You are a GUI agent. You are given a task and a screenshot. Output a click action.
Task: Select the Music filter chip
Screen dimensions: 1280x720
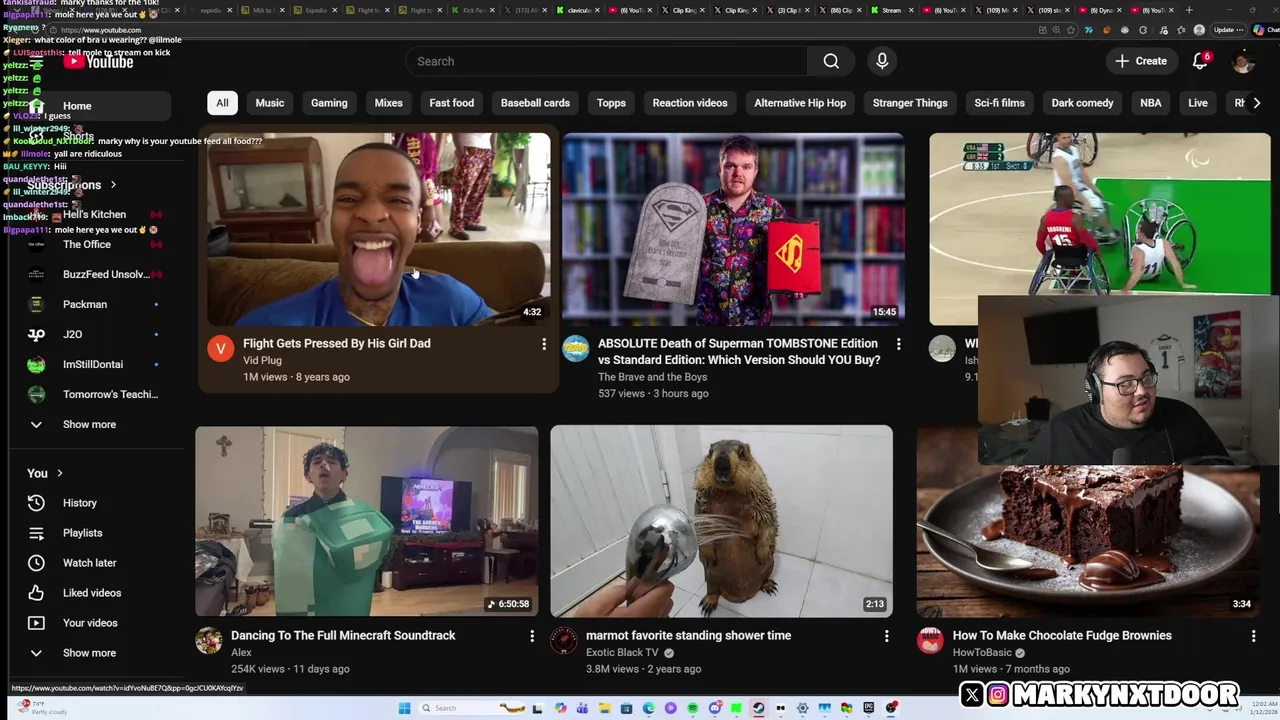pyautogui.click(x=270, y=103)
